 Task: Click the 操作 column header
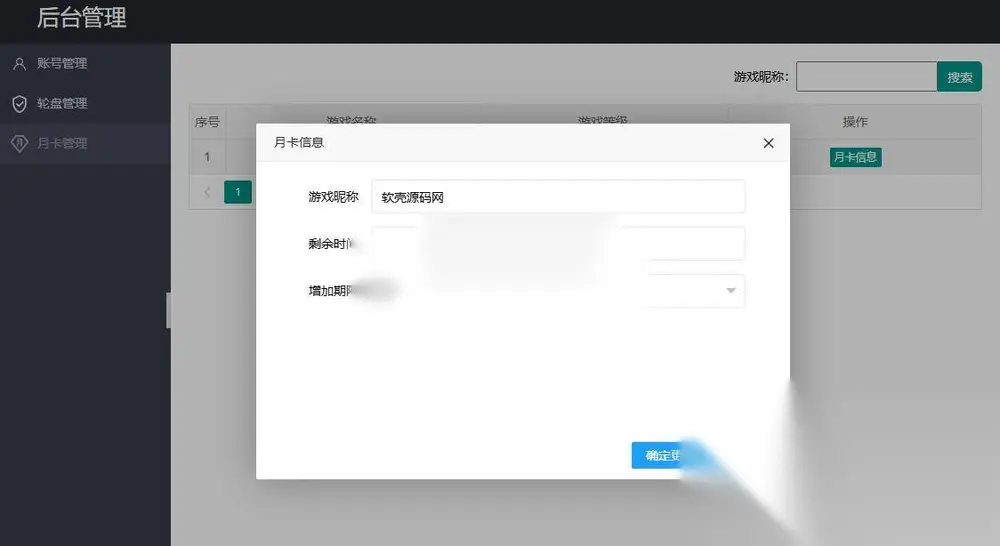coord(855,122)
